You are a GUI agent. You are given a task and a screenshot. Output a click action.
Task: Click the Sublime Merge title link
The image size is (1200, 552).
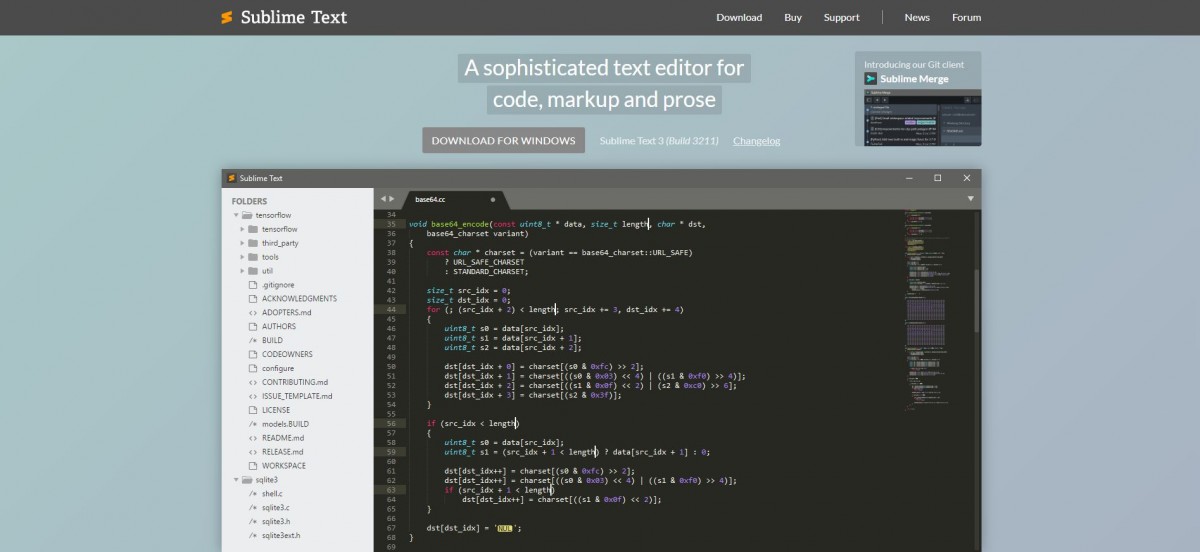(x=914, y=79)
